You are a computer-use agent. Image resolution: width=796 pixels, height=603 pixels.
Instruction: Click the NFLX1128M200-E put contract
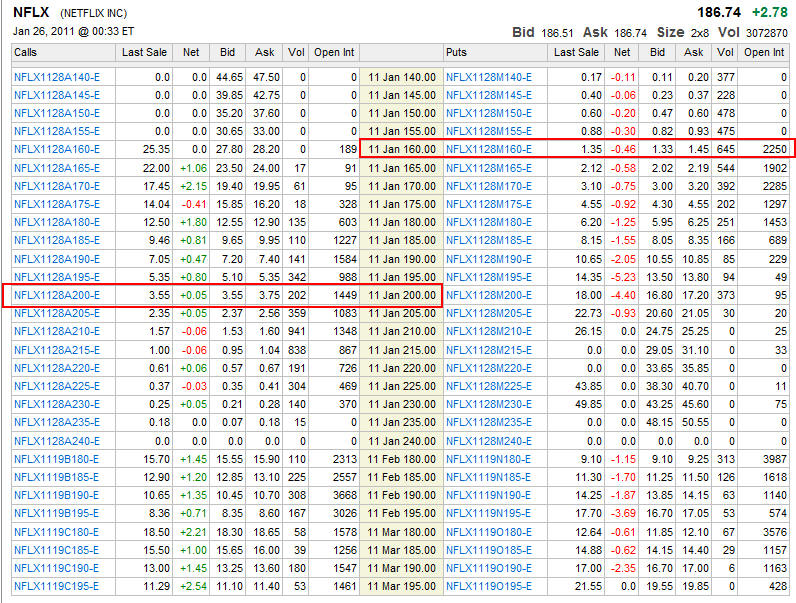click(x=489, y=295)
